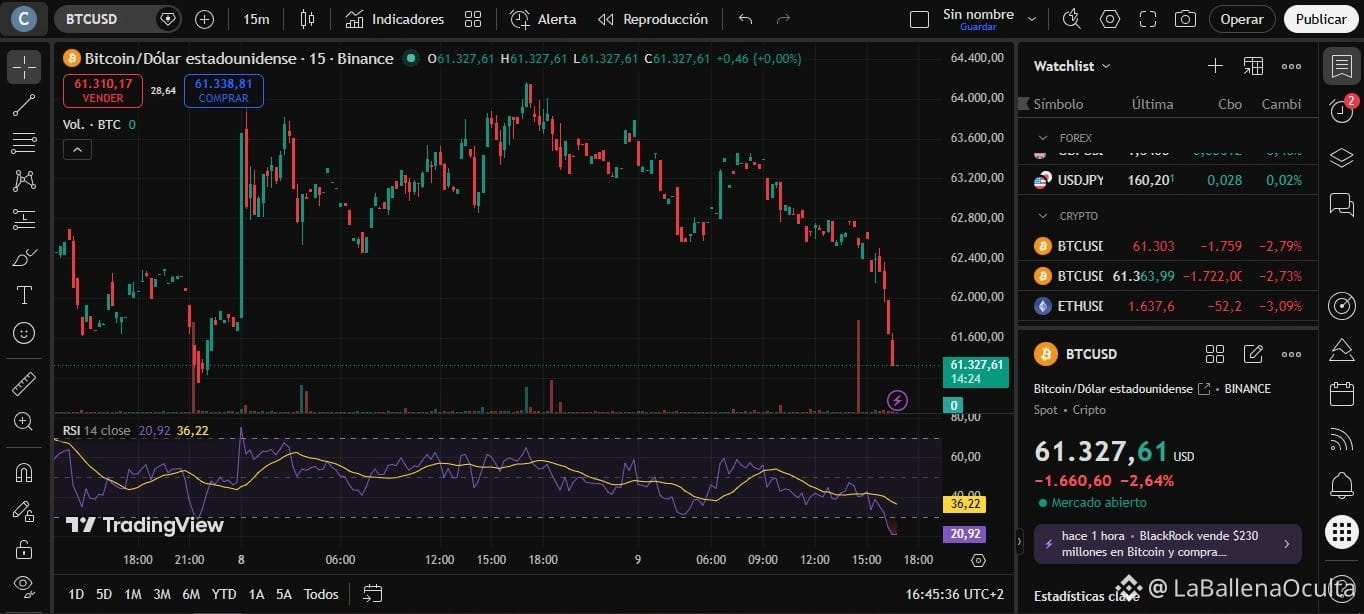Select the trend line drawing tool
Image resolution: width=1364 pixels, height=614 pixels.
pos(24,105)
